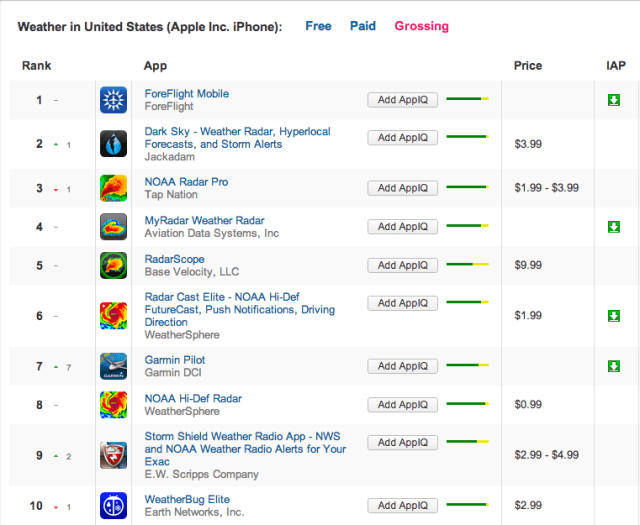Click the Rank column header
This screenshot has height=525, width=640.
point(36,66)
